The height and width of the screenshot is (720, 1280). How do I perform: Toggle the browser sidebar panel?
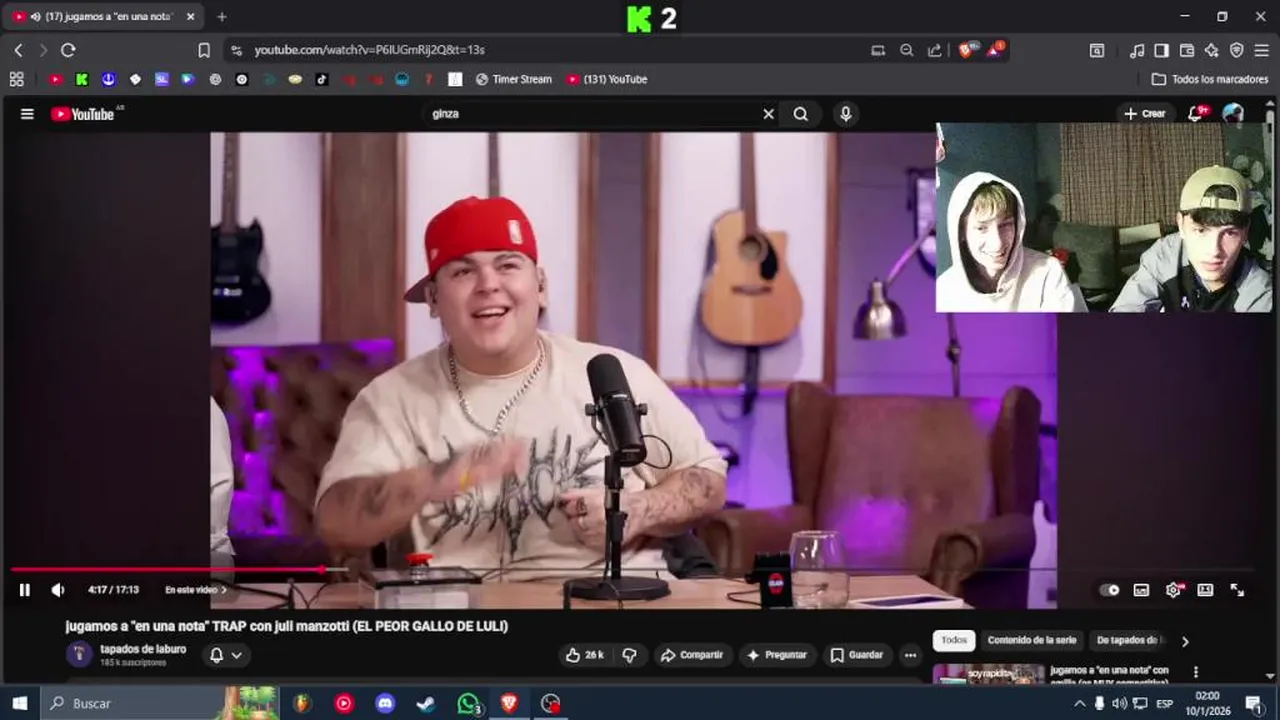tap(1161, 50)
